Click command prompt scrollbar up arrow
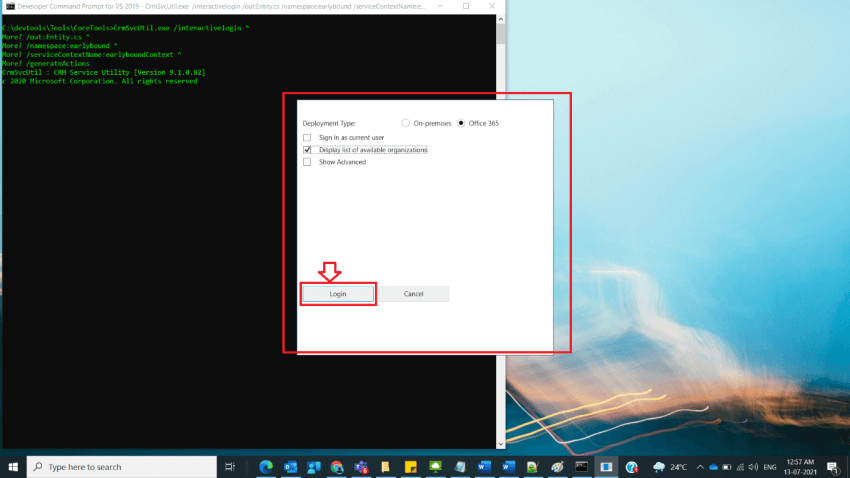Screen dimensions: 850x478 pyautogui.click(x=500, y=20)
